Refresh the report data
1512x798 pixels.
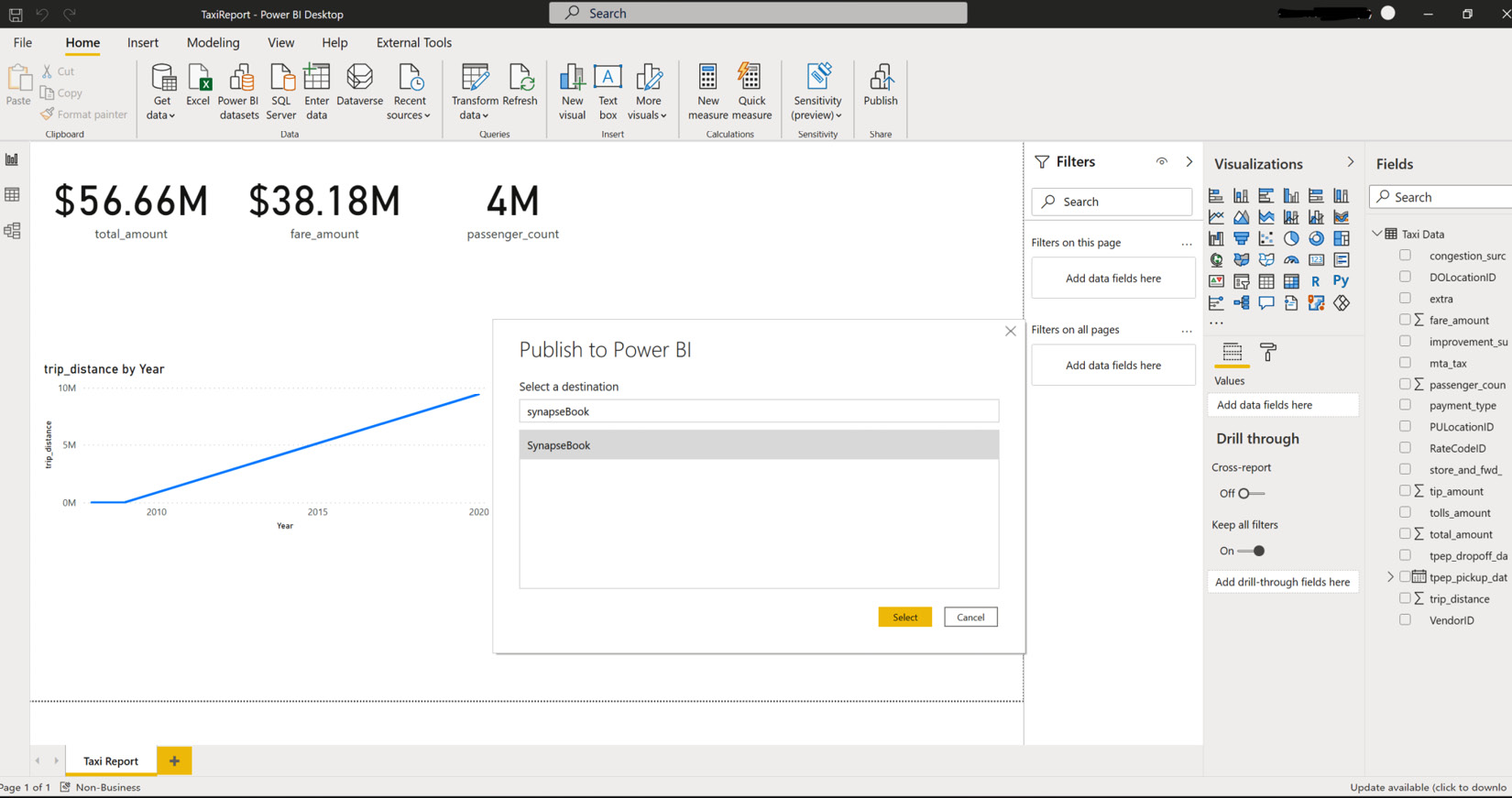[520, 85]
